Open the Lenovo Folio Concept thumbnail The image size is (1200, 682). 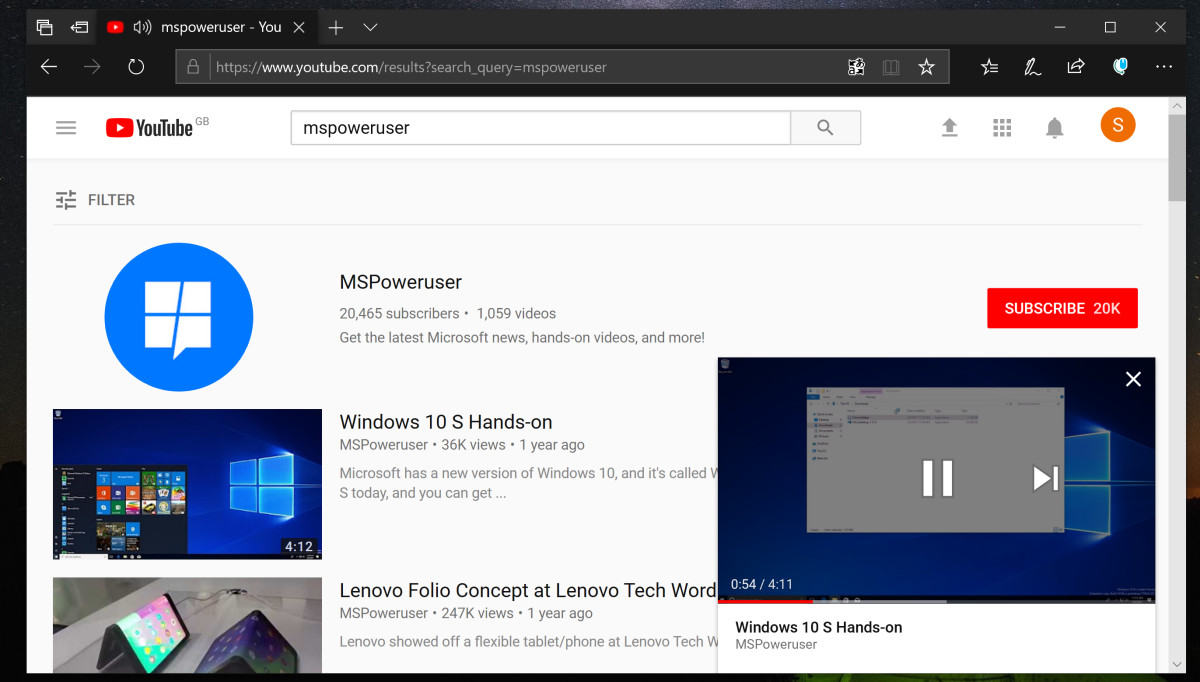click(x=187, y=625)
